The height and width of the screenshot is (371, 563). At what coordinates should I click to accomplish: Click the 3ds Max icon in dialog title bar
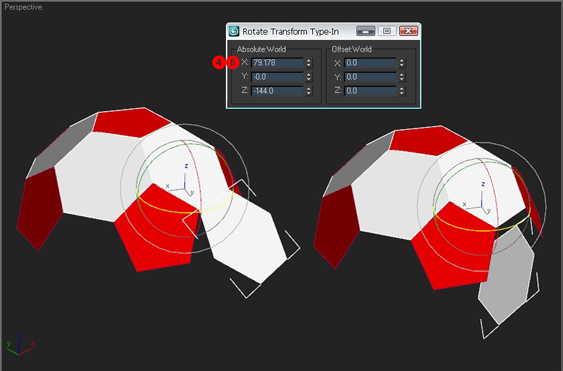click(234, 31)
